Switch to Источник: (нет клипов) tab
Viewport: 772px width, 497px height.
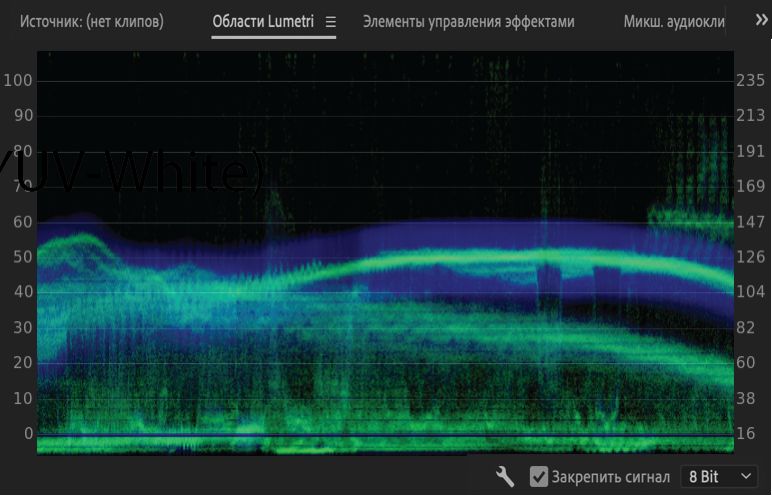pos(92,22)
